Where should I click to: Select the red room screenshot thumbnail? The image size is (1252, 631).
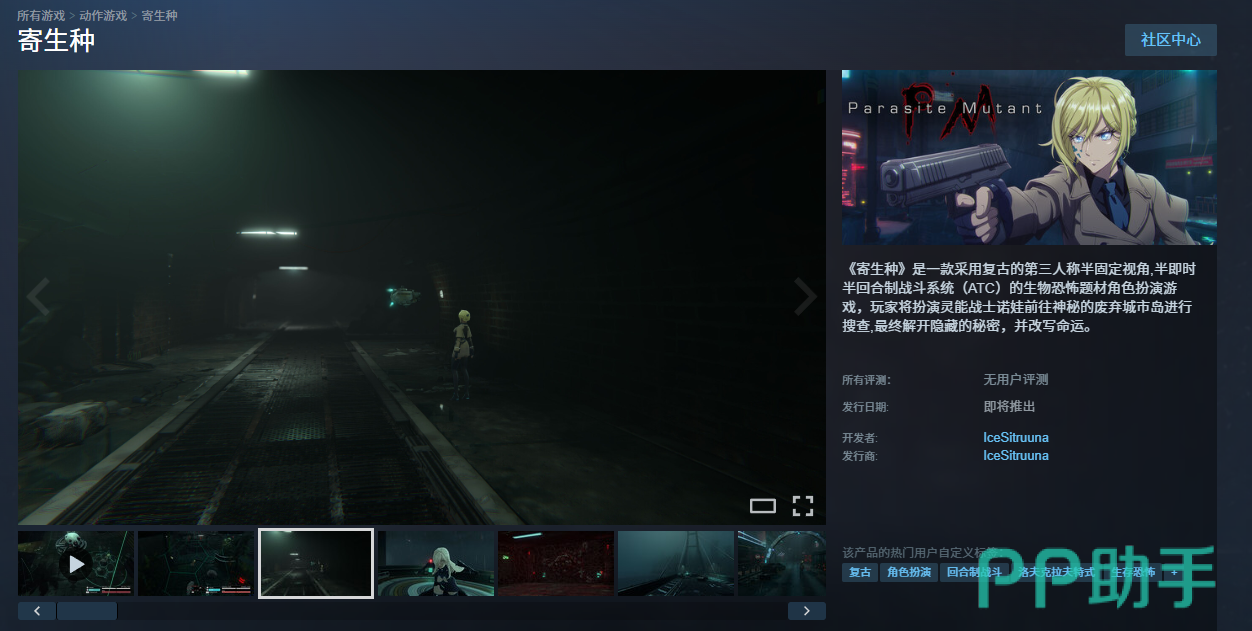tap(556, 564)
